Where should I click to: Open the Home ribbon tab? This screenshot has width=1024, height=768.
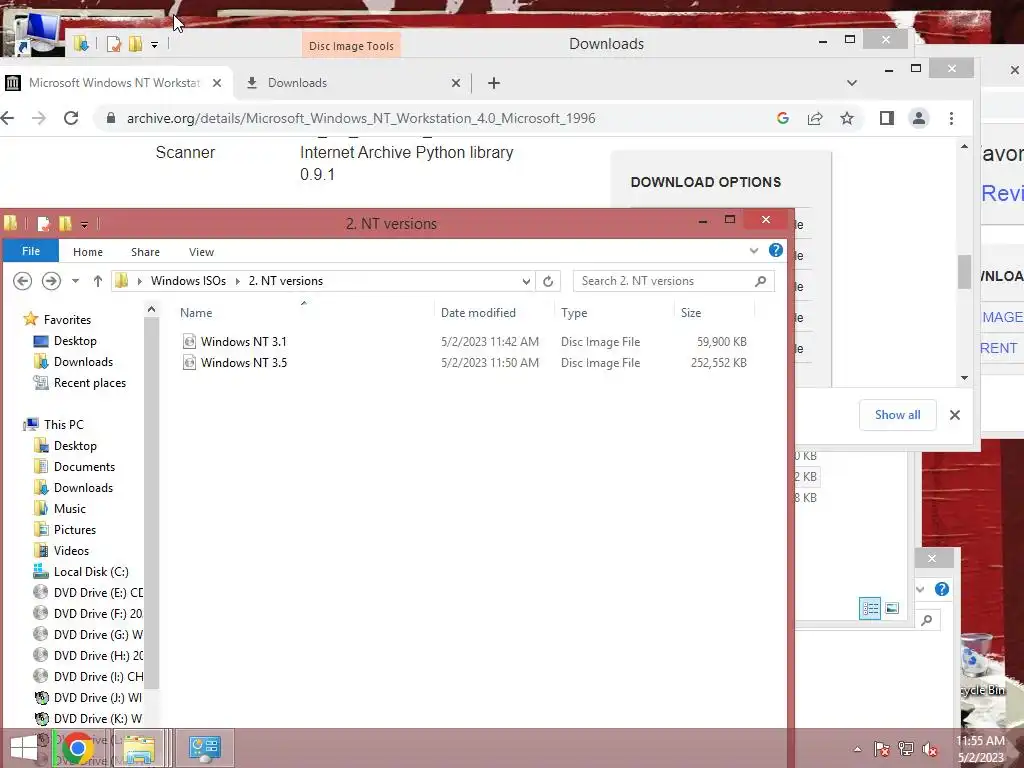[88, 252]
